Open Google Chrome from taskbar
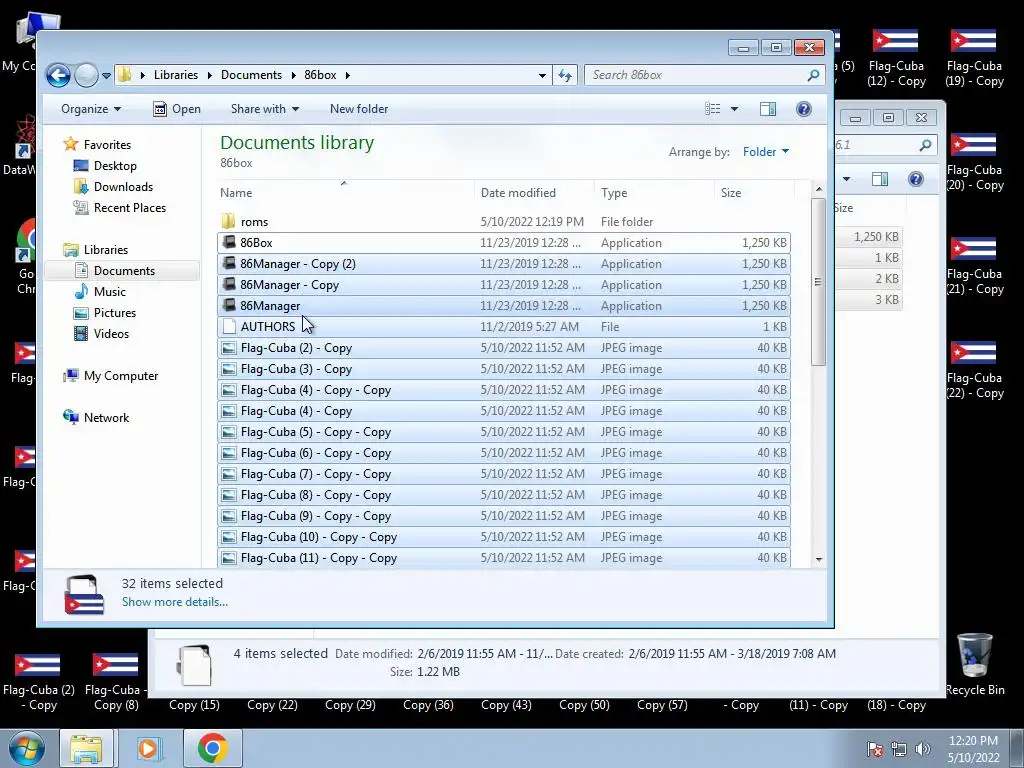 (212, 748)
